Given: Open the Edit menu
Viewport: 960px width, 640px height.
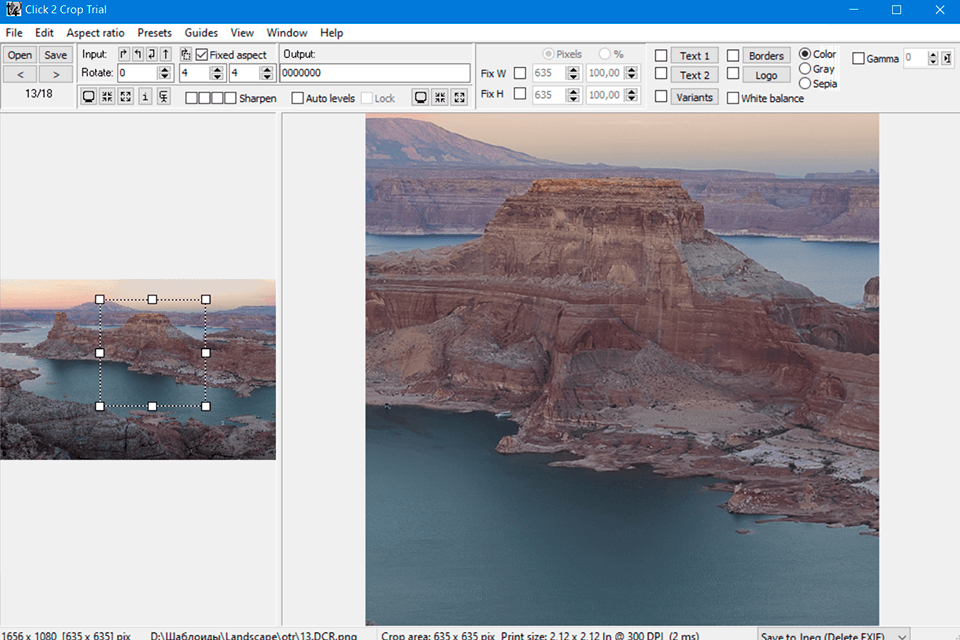Looking at the screenshot, I should click(x=44, y=33).
